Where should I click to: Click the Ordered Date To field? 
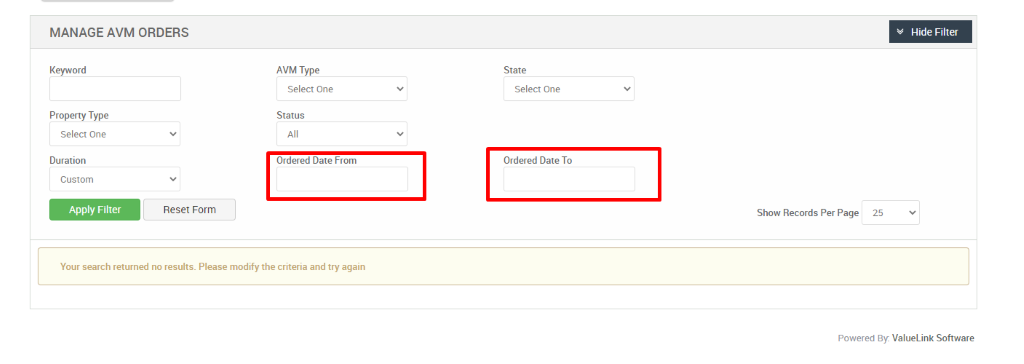pos(569,179)
